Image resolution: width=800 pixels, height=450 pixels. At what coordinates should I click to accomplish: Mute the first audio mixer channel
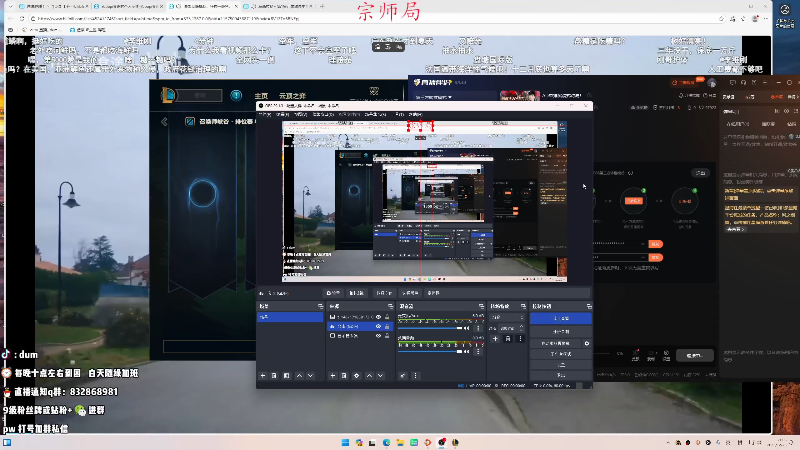click(467, 329)
